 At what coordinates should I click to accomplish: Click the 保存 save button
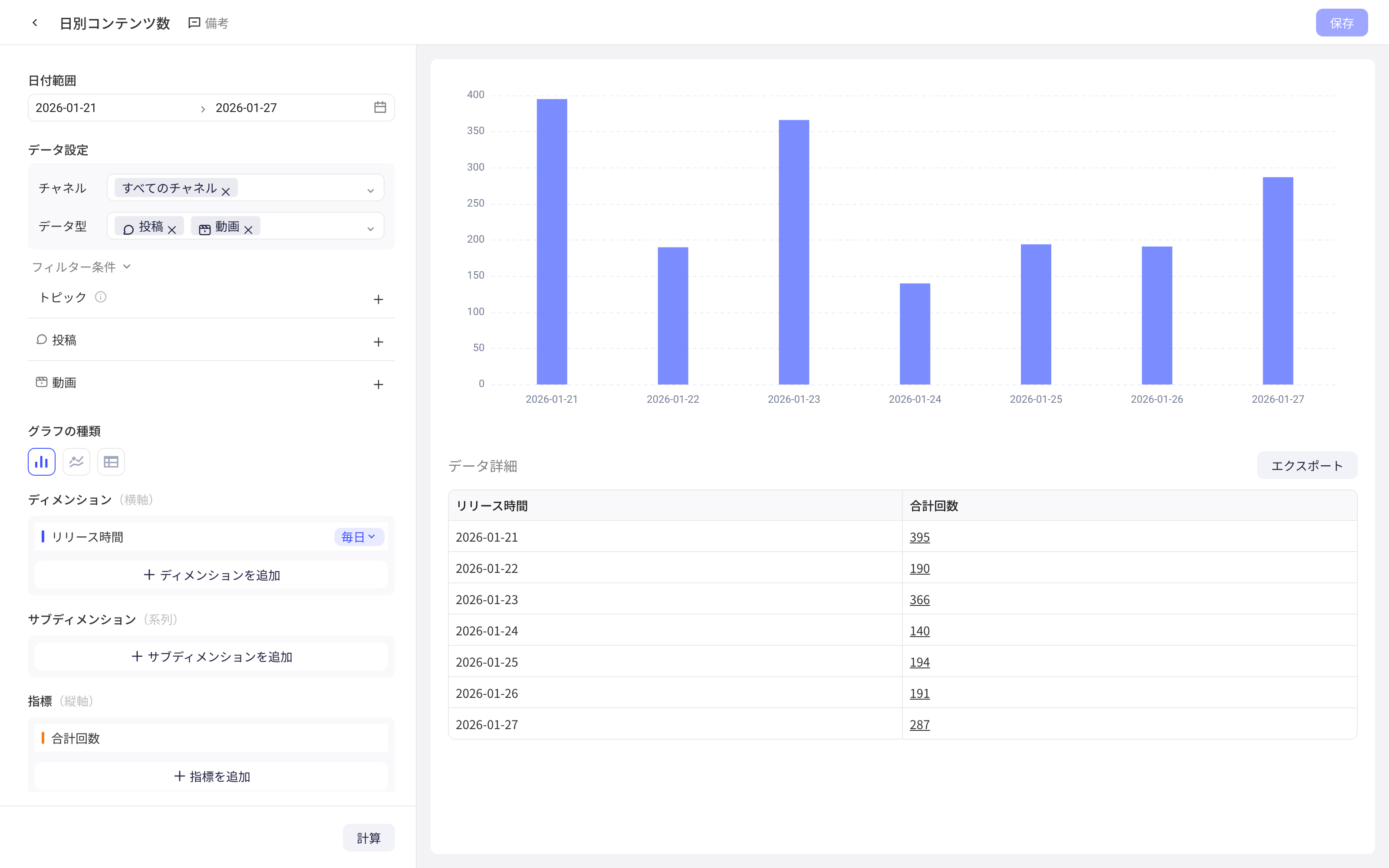coord(1341,23)
